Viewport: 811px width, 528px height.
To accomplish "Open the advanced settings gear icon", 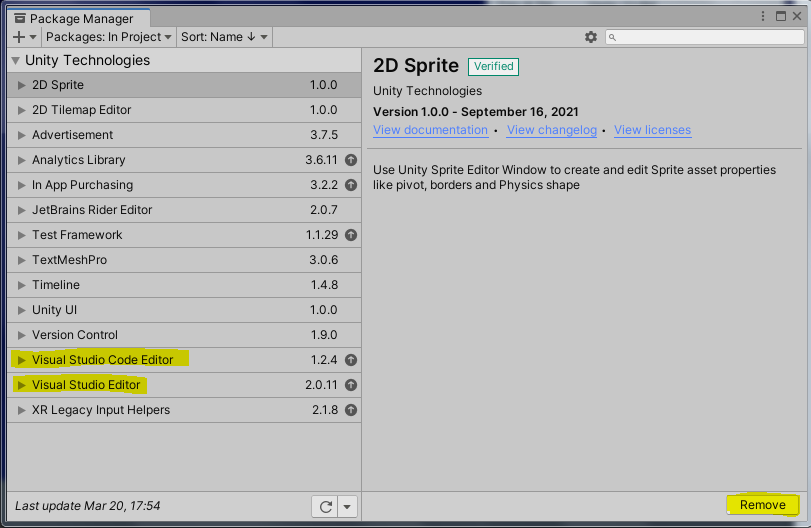I will [591, 37].
